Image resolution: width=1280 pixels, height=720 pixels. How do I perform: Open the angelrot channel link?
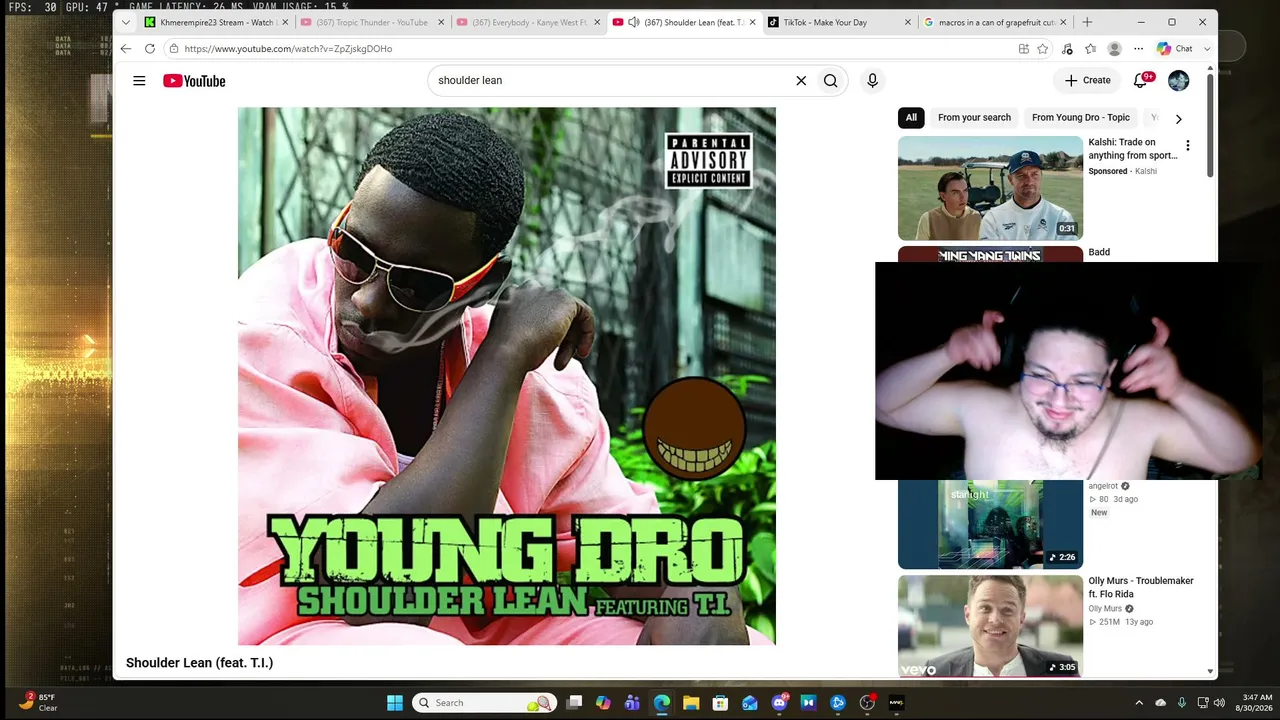[1103, 486]
